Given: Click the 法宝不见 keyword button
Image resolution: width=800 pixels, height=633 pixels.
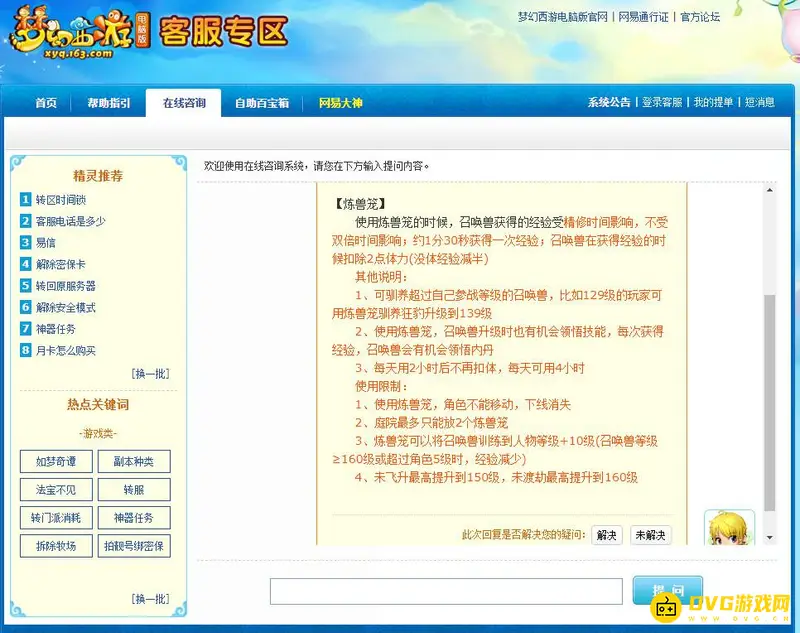Looking at the screenshot, I should point(56,490).
